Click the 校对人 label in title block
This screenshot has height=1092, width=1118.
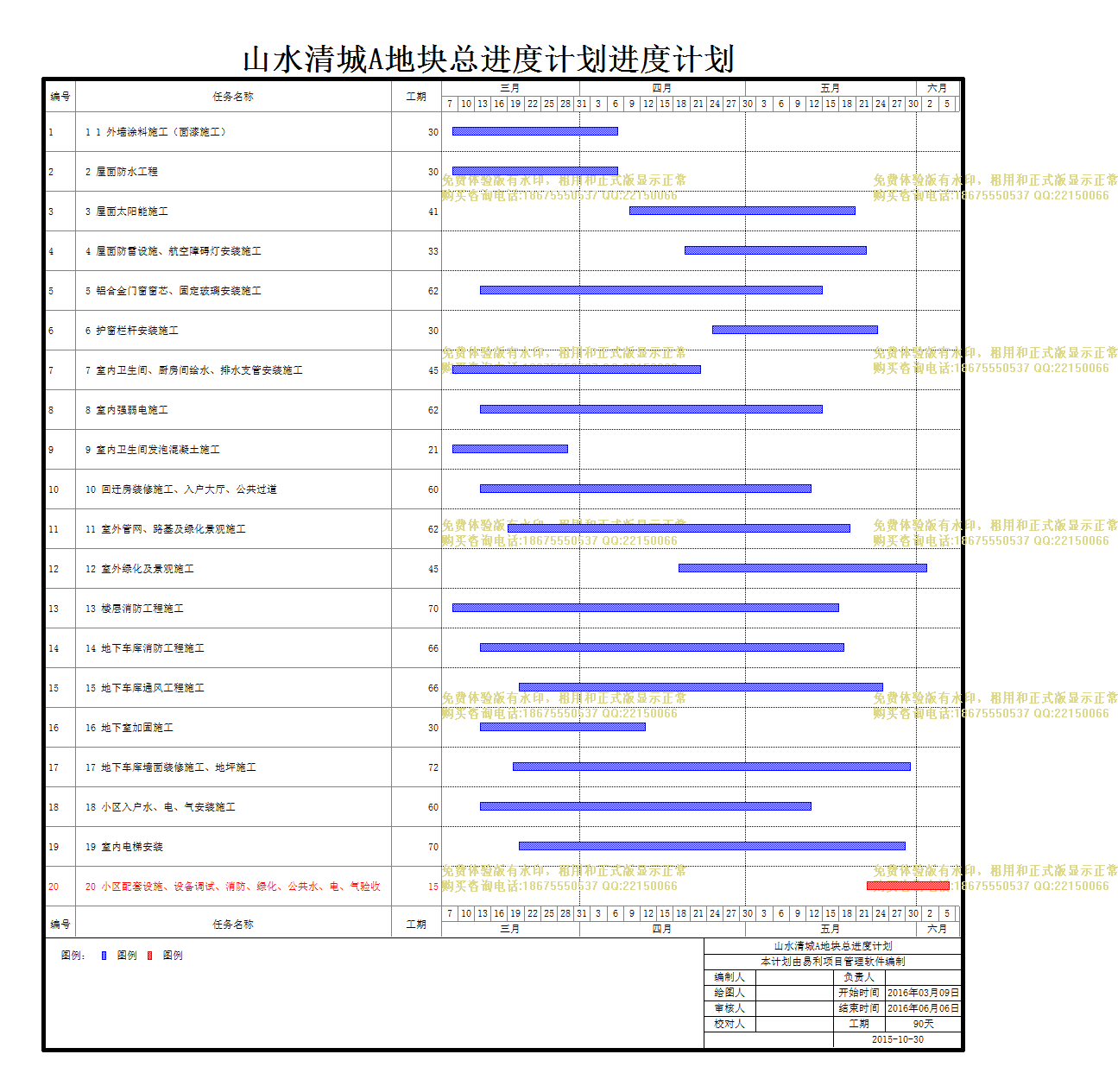point(730,1024)
